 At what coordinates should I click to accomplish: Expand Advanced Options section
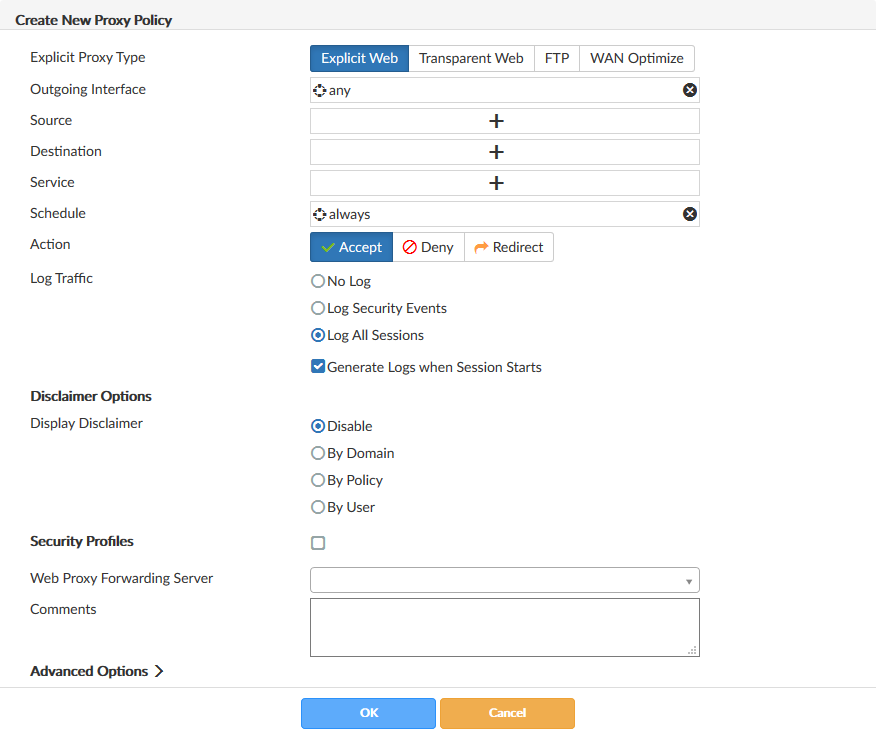pyautogui.click(x=97, y=672)
